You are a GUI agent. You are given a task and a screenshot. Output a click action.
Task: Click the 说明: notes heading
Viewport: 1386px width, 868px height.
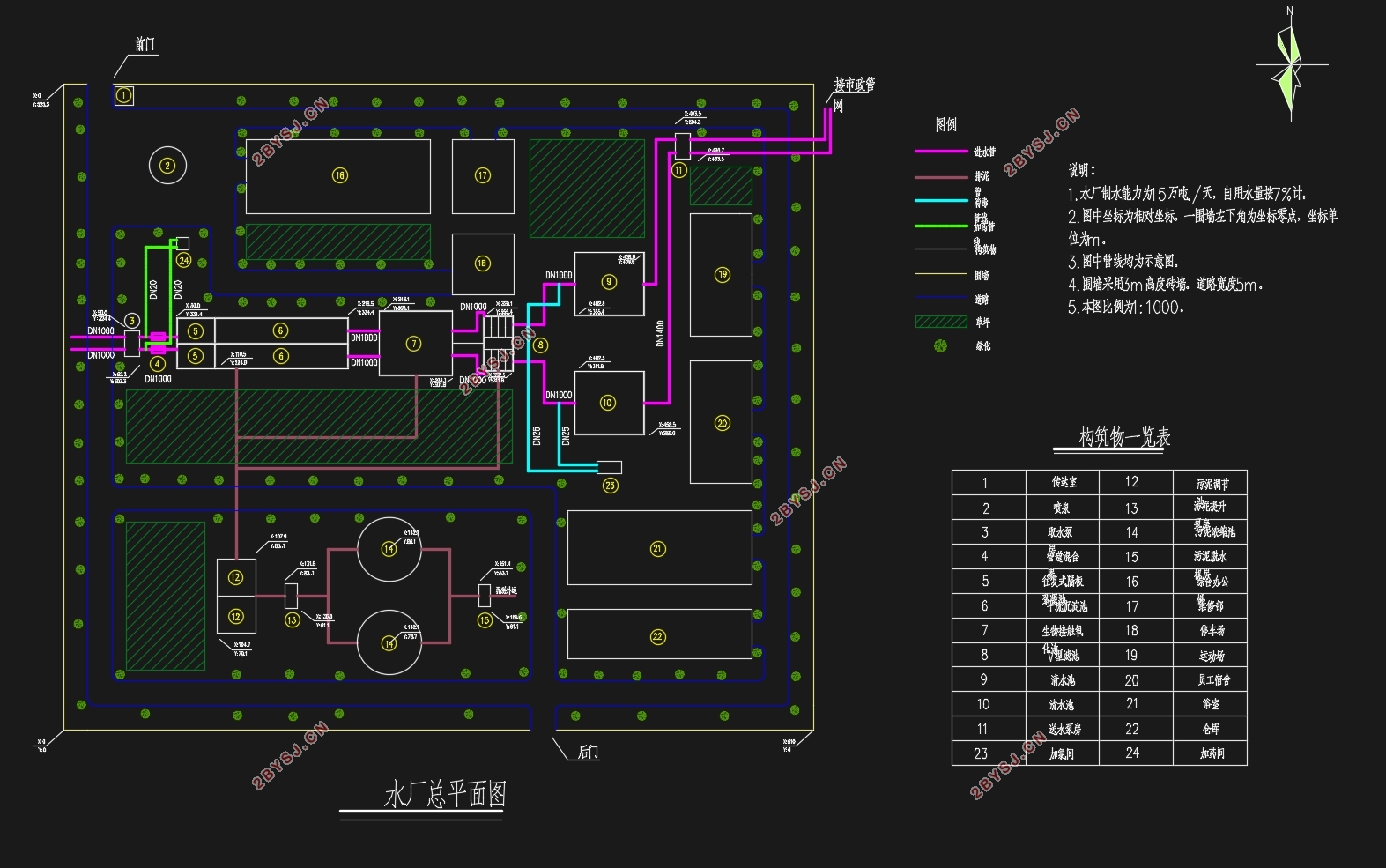(x=1081, y=170)
